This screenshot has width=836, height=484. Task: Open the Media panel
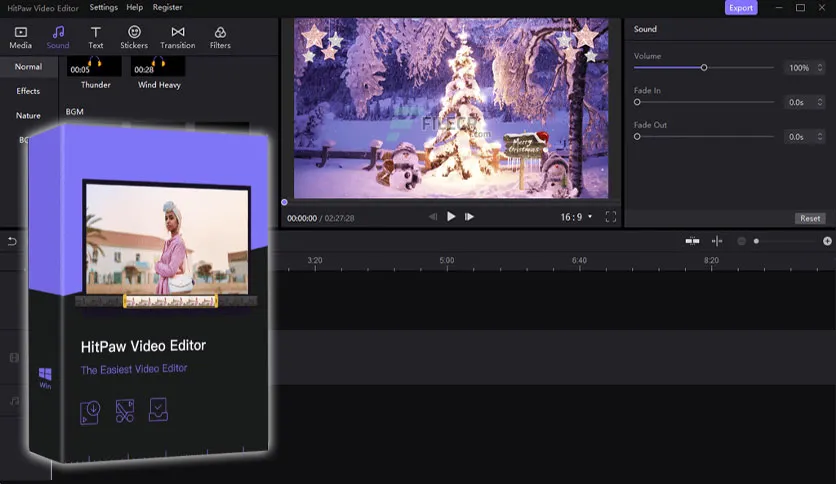pos(20,38)
